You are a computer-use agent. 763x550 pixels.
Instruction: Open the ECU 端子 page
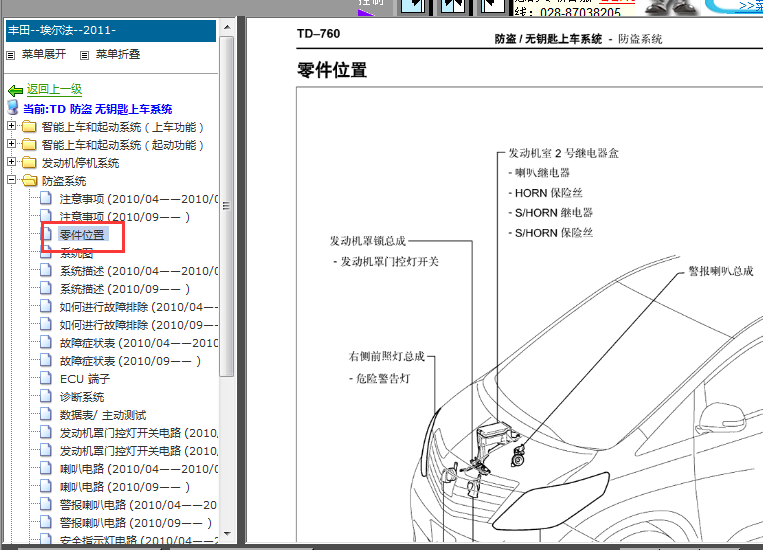pyautogui.click(x=85, y=379)
